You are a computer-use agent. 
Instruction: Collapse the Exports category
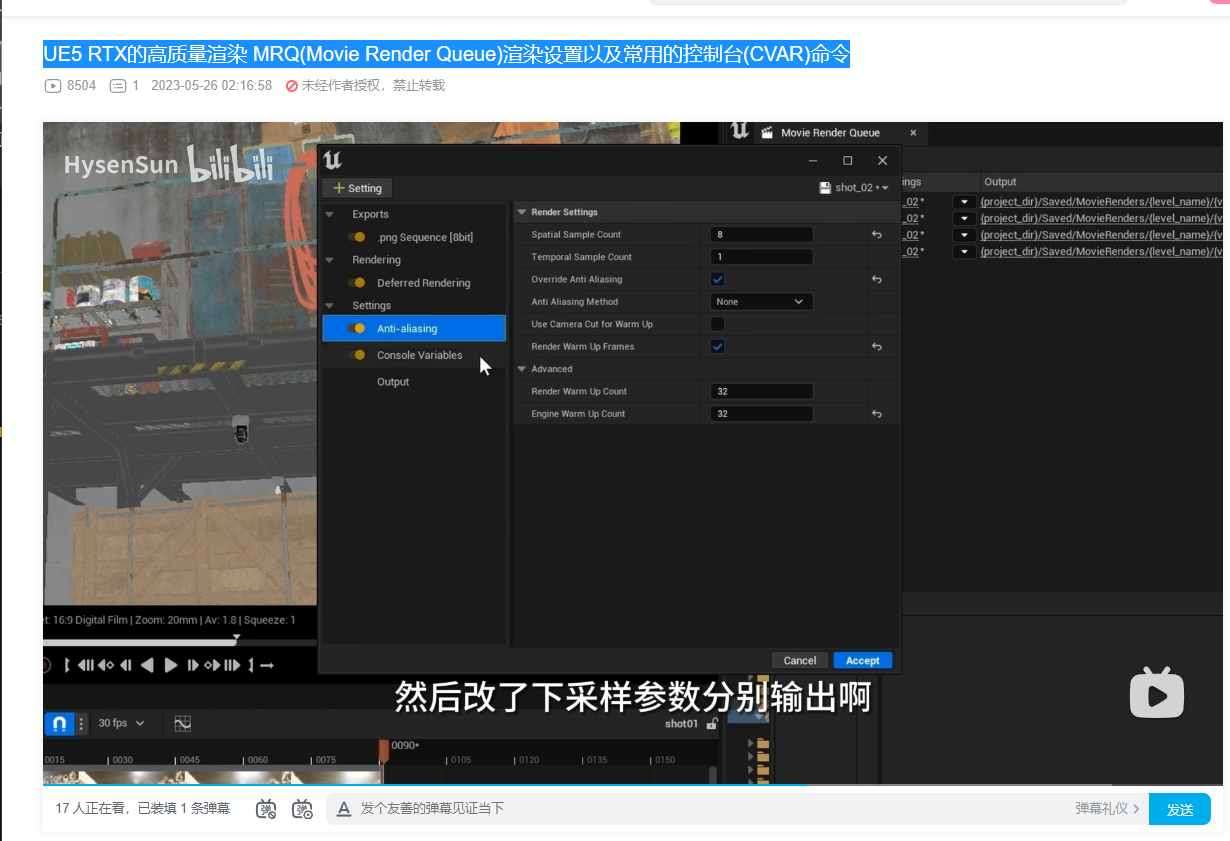(x=329, y=214)
